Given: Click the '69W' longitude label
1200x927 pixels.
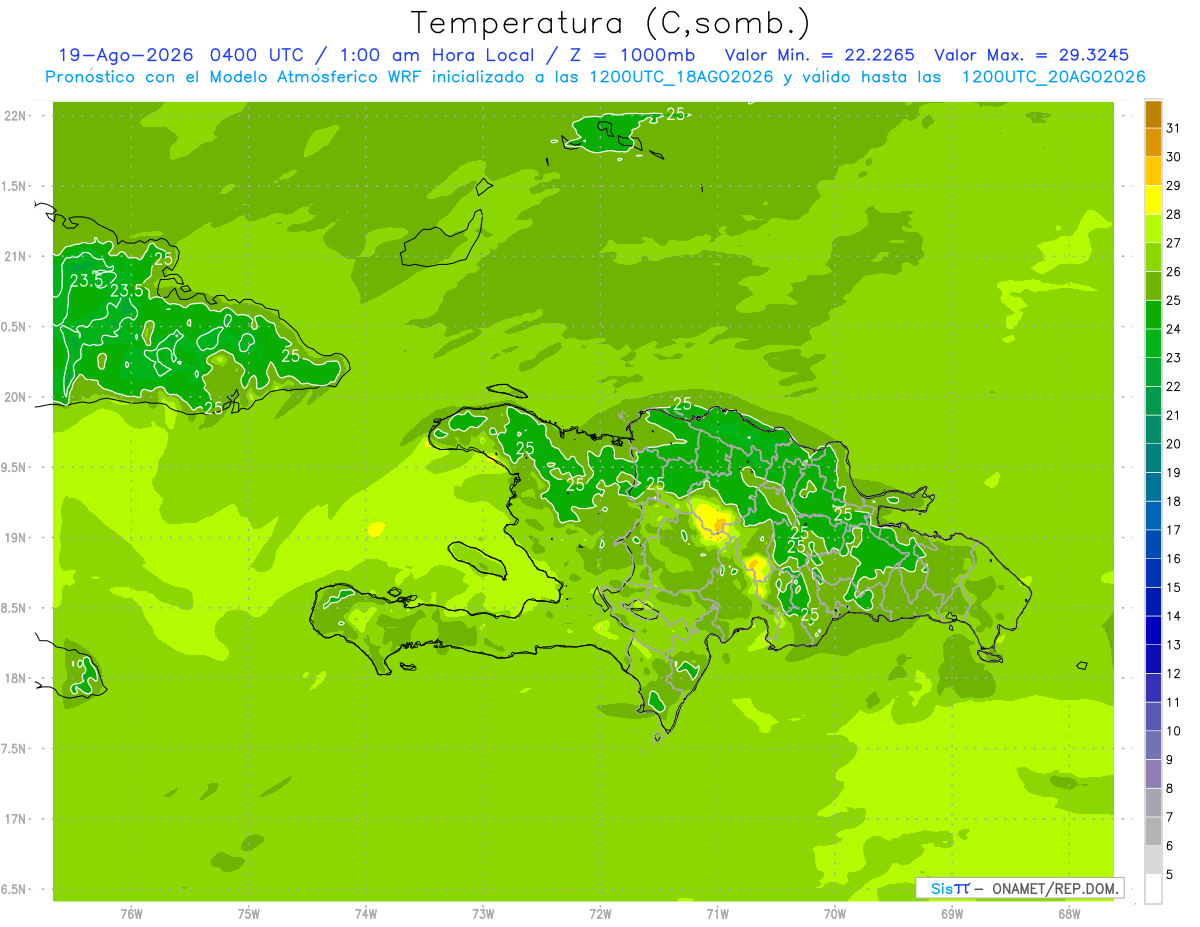Looking at the screenshot, I should [x=952, y=913].
